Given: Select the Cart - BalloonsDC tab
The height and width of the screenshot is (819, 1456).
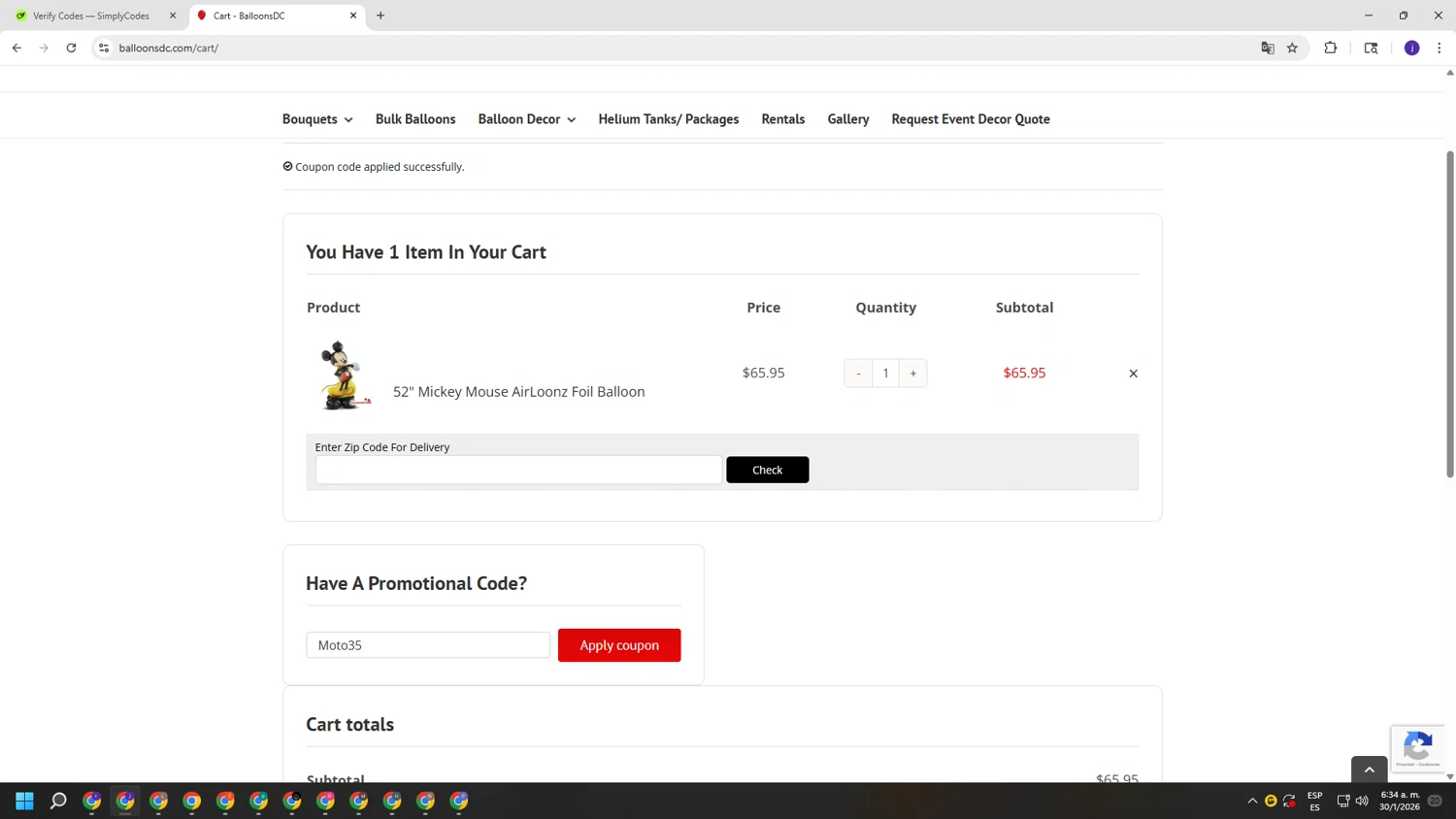Looking at the screenshot, I should [277, 16].
